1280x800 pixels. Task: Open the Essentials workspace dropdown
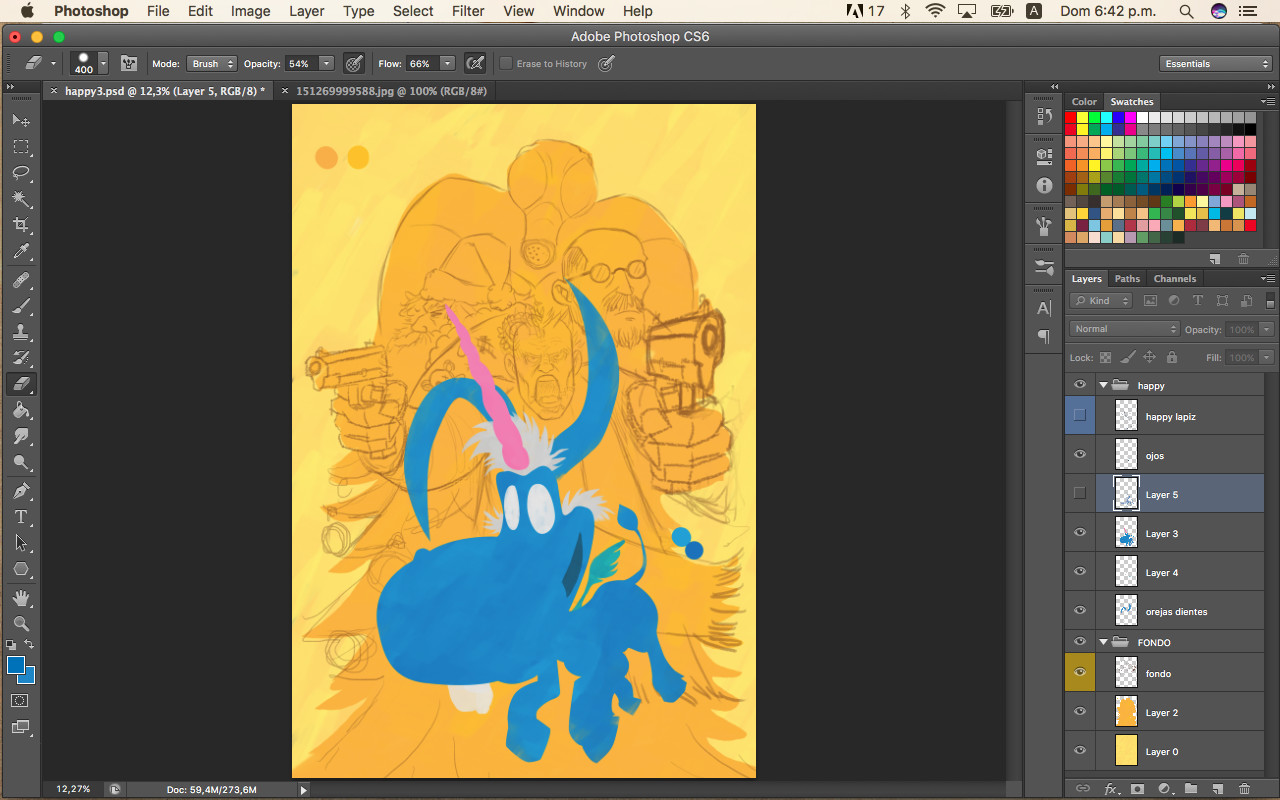click(x=1217, y=63)
